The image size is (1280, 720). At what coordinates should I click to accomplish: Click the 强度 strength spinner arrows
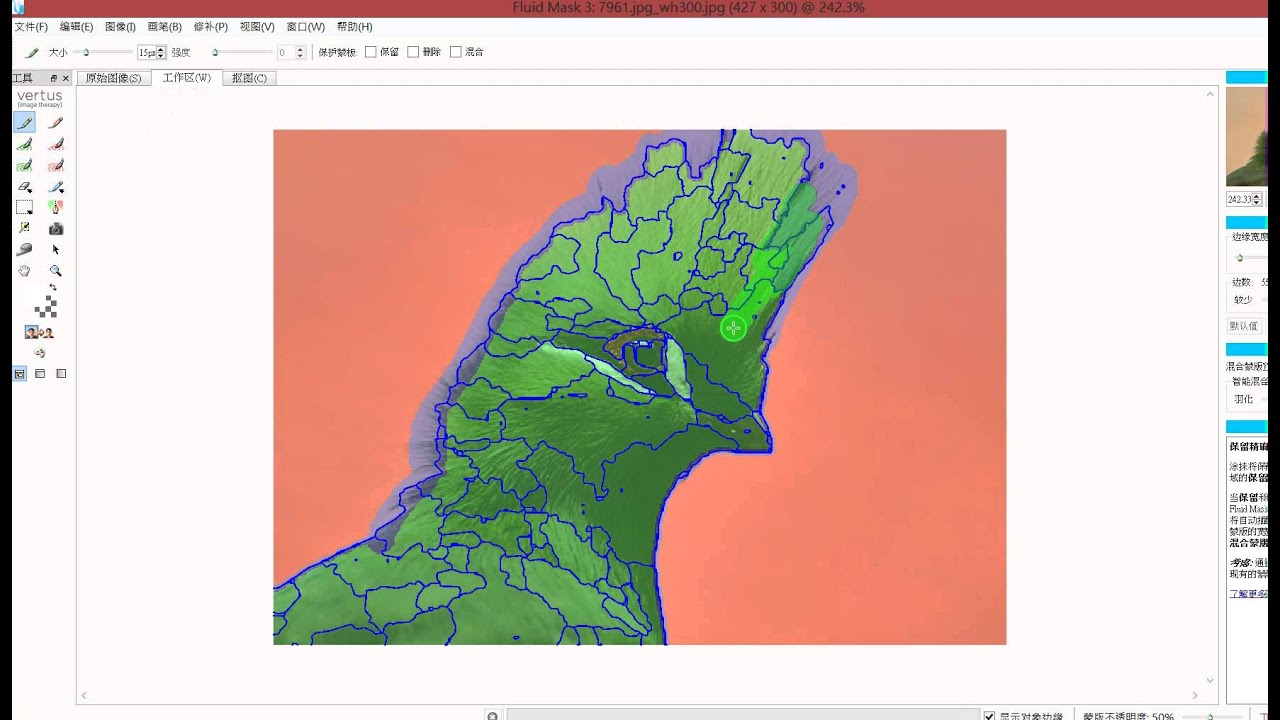click(x=299, y=52)
